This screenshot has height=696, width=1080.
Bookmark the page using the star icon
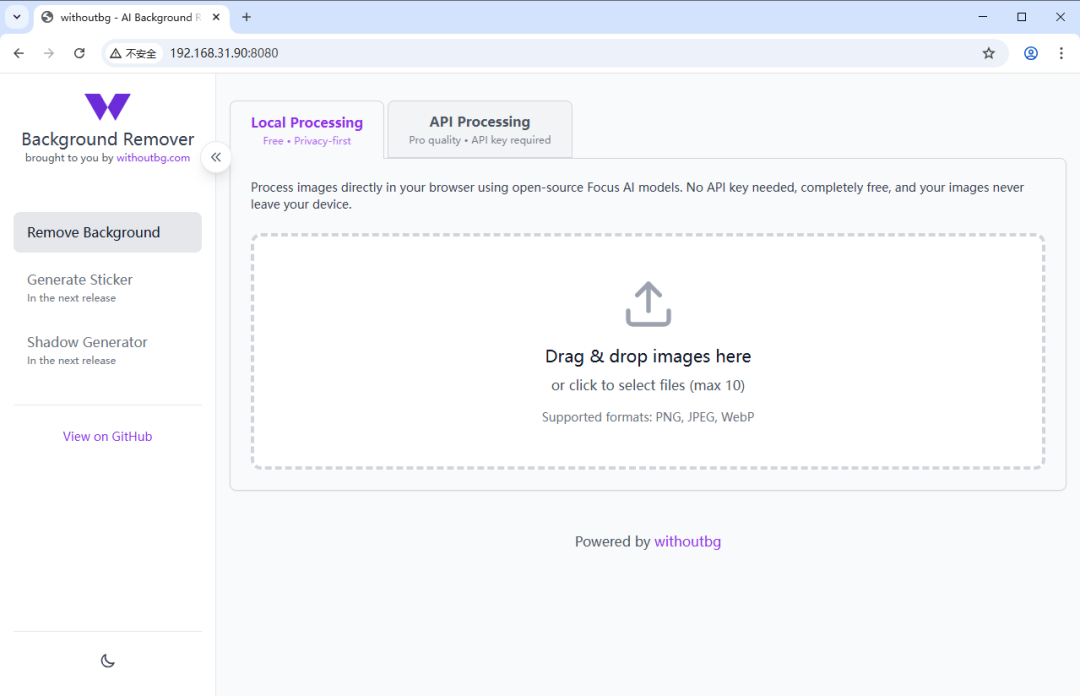click(x=989, y=53)
